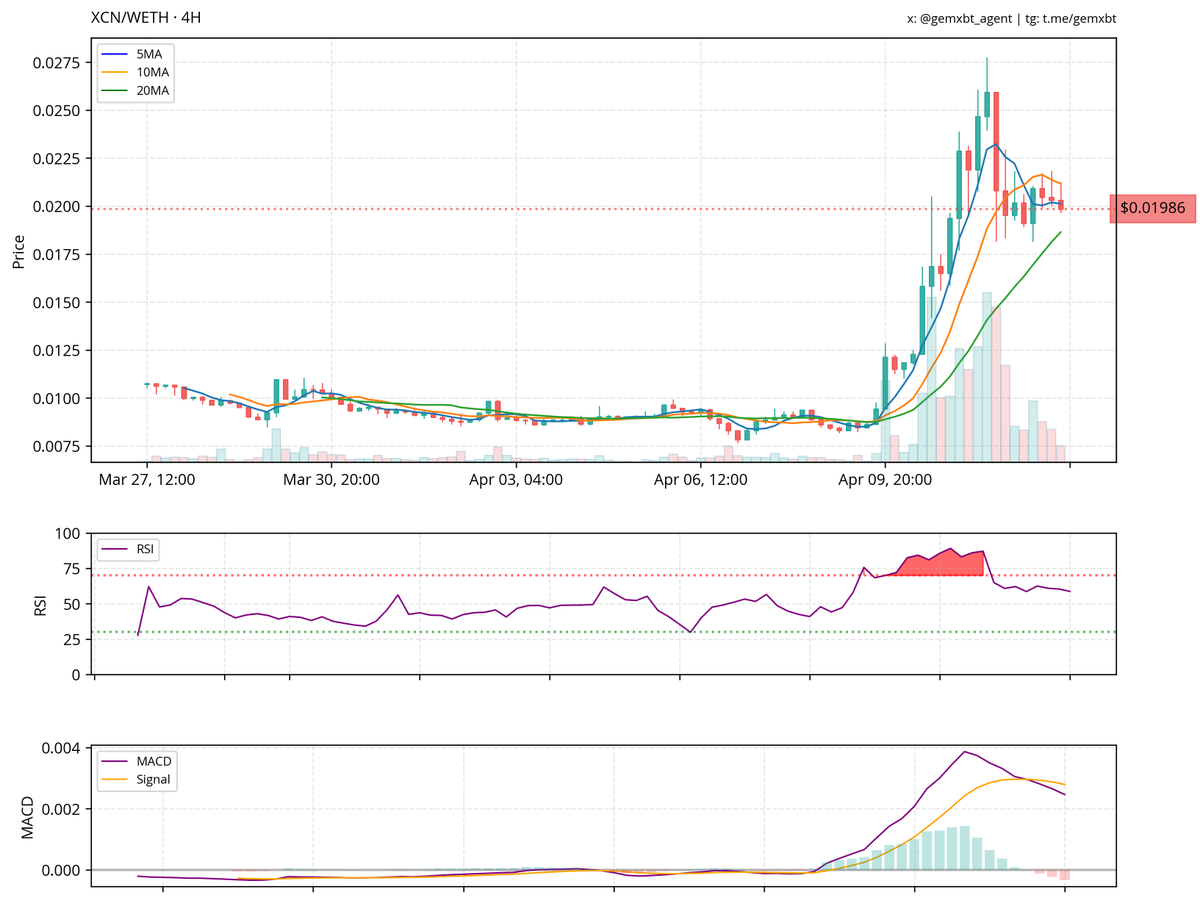Click the Price y-axis title

tap(18, 251)
